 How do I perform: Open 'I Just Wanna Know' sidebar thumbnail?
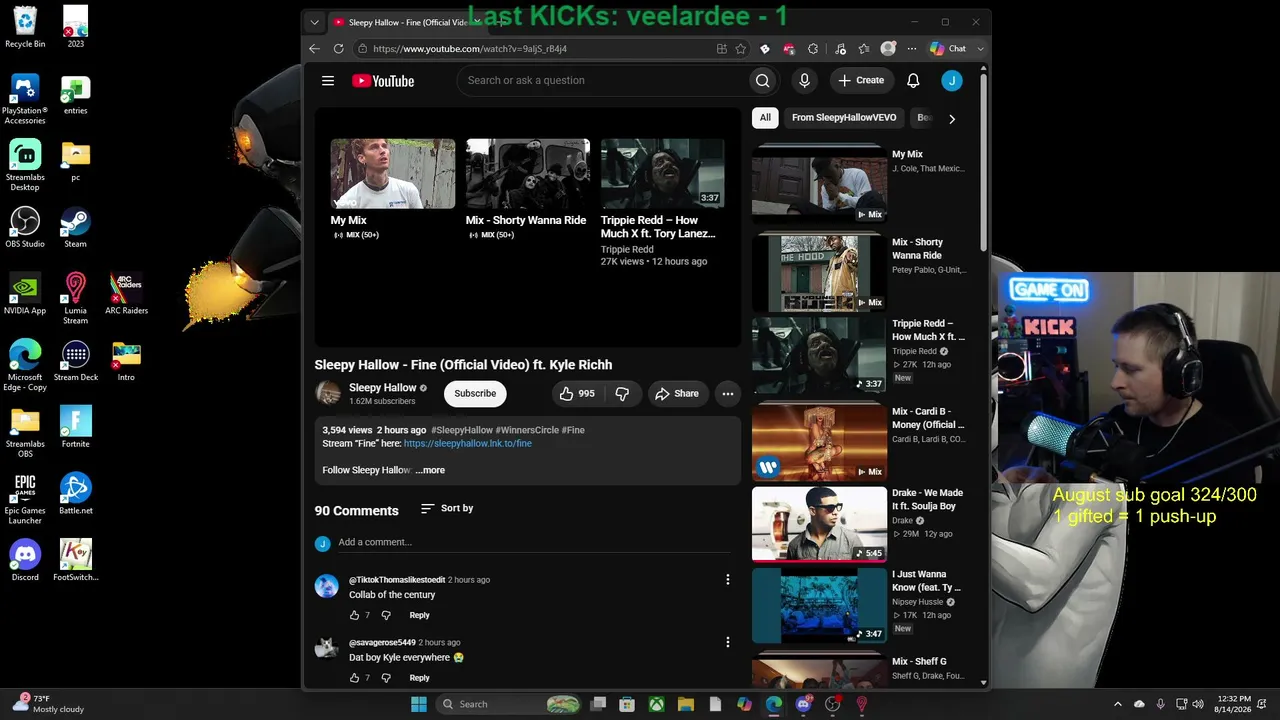pos(819,606)
